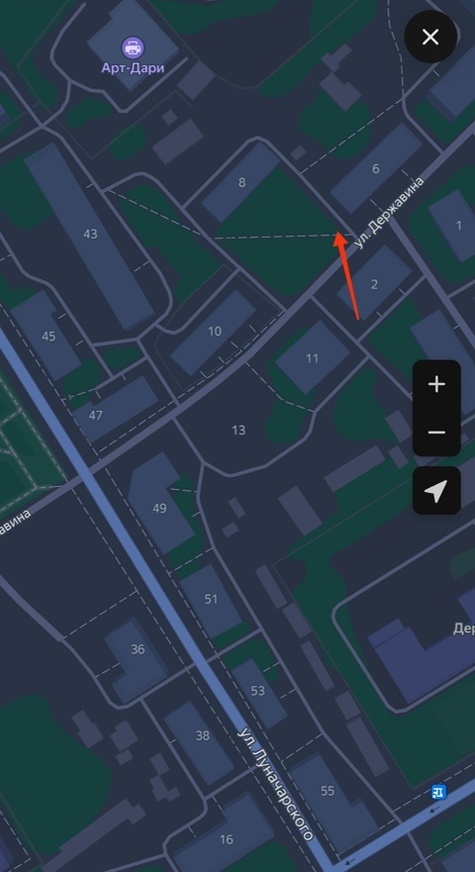The width and height of the screenshot is (475, 872).
Task: Zoom in with the plus button
Action: [437, 384]
